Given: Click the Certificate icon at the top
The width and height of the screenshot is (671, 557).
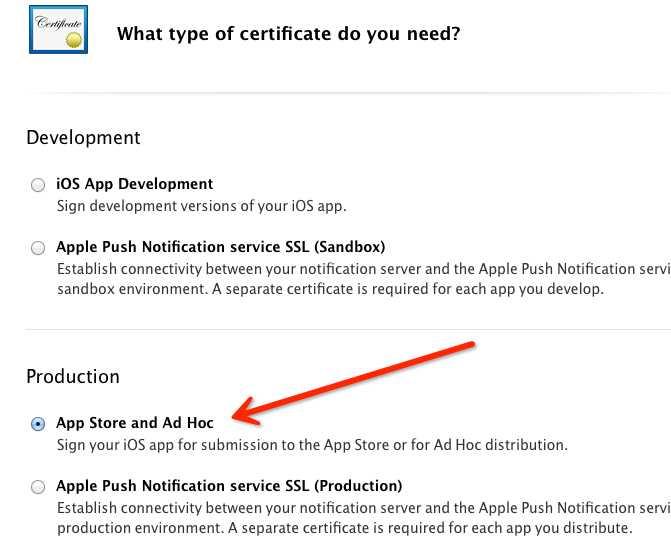Looking at the screenshot, I should tap(59, 30).
